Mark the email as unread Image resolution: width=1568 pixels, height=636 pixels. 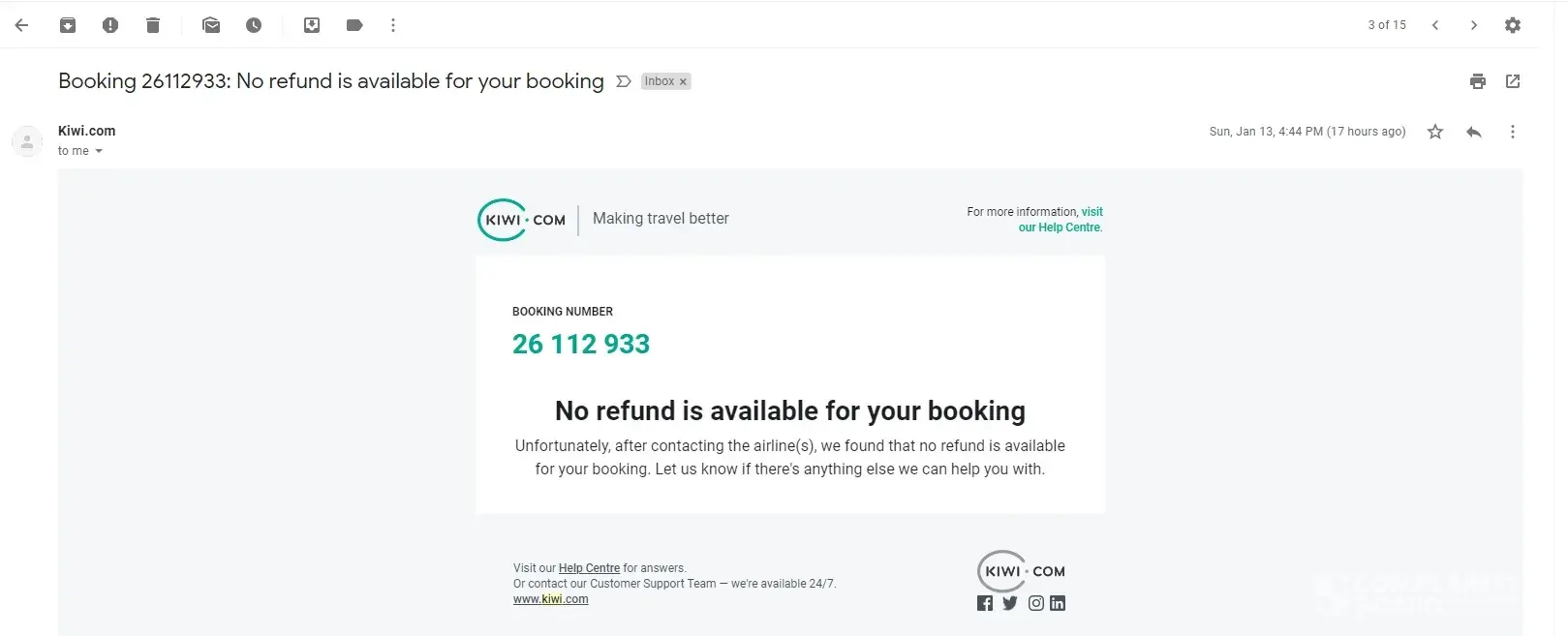click(211, 25)
